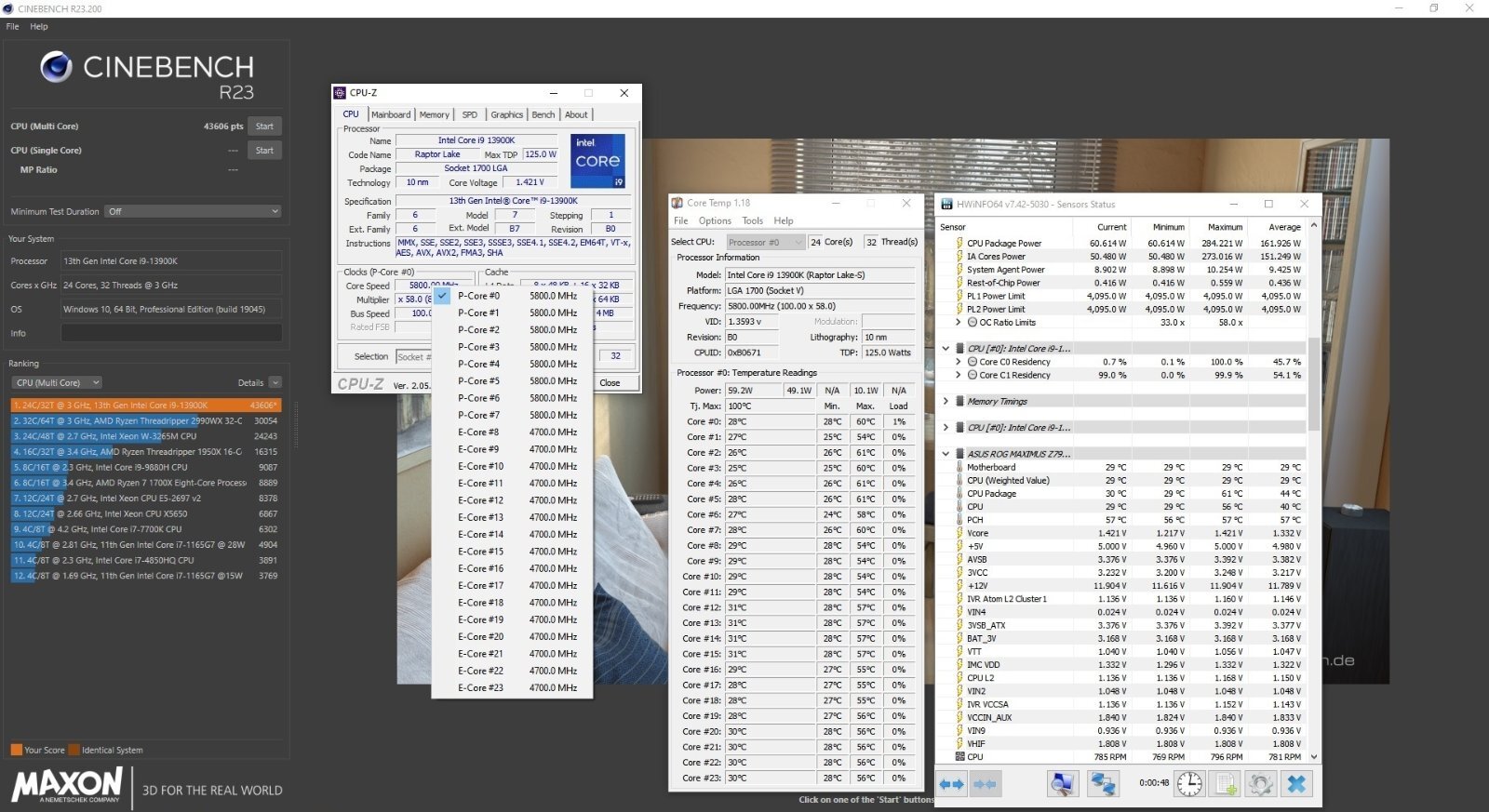
Task: Click the OC Ratio Limits clock icon
Action: point(973,322)
